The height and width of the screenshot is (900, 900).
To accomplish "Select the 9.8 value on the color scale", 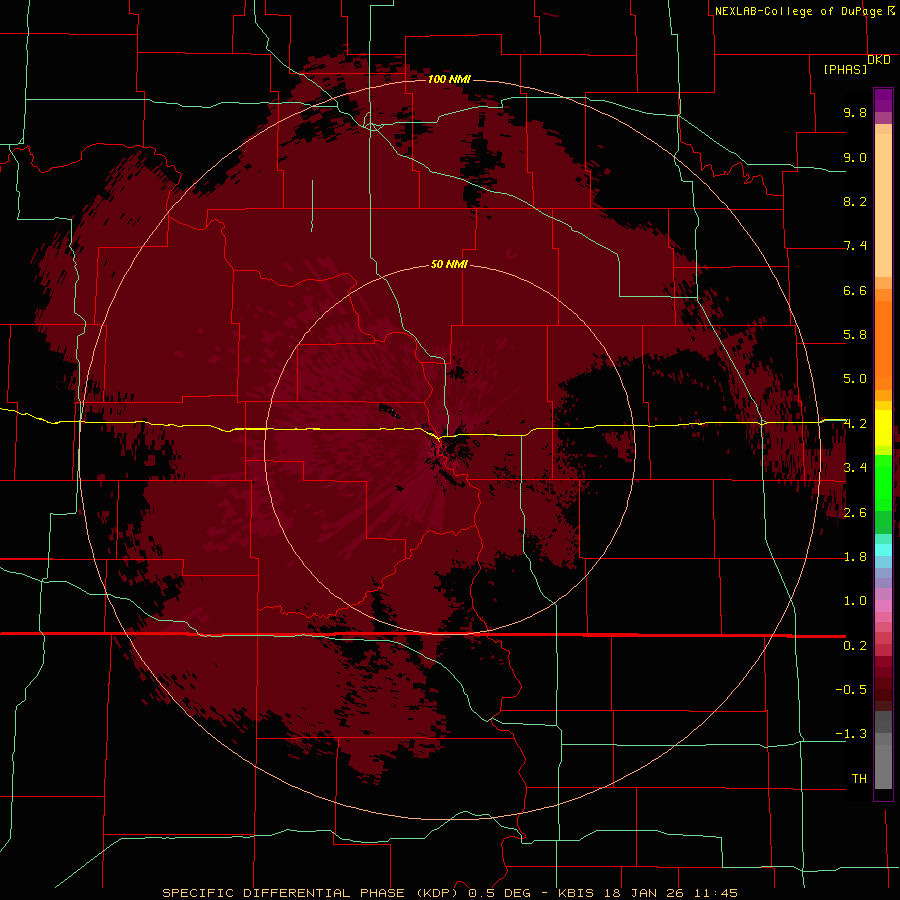I will 855,112.
